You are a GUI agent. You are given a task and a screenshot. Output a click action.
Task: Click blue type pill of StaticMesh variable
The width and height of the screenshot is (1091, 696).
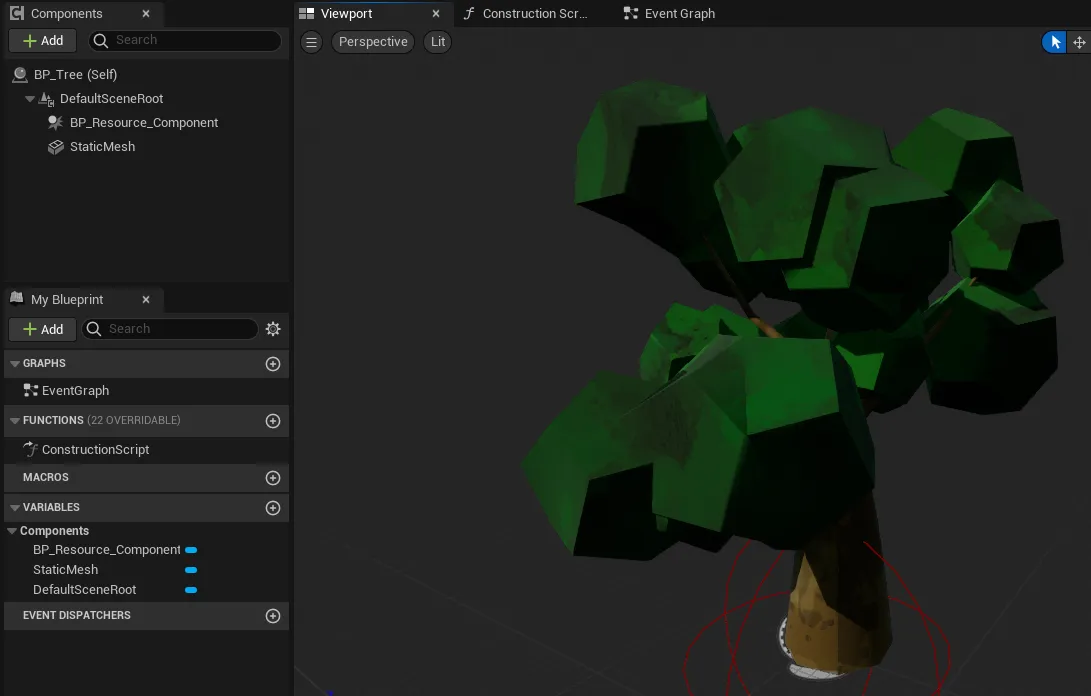point(191,570)
